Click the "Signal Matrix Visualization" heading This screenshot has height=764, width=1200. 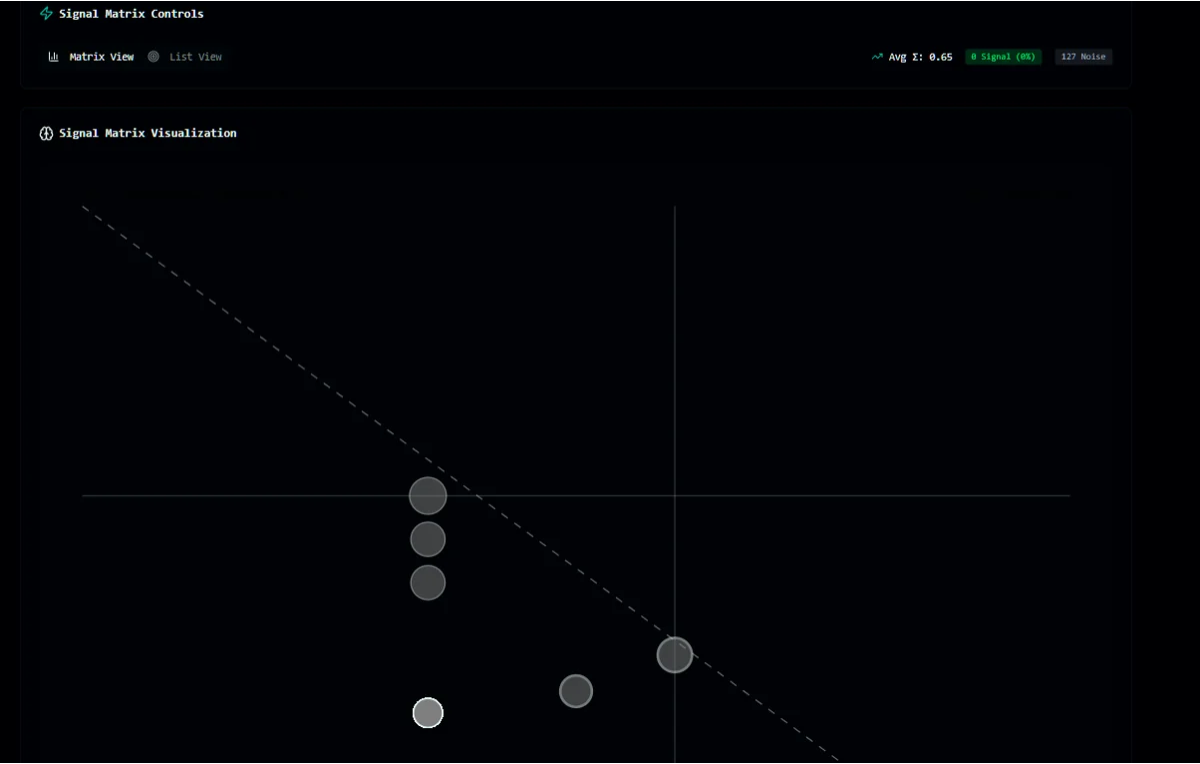tap(148, 133)
